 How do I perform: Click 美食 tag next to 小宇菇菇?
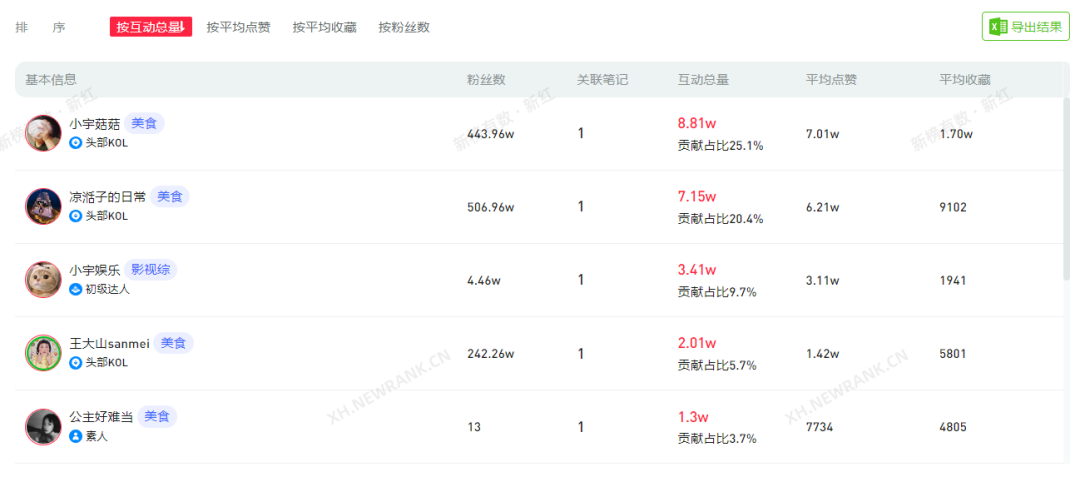145,123
